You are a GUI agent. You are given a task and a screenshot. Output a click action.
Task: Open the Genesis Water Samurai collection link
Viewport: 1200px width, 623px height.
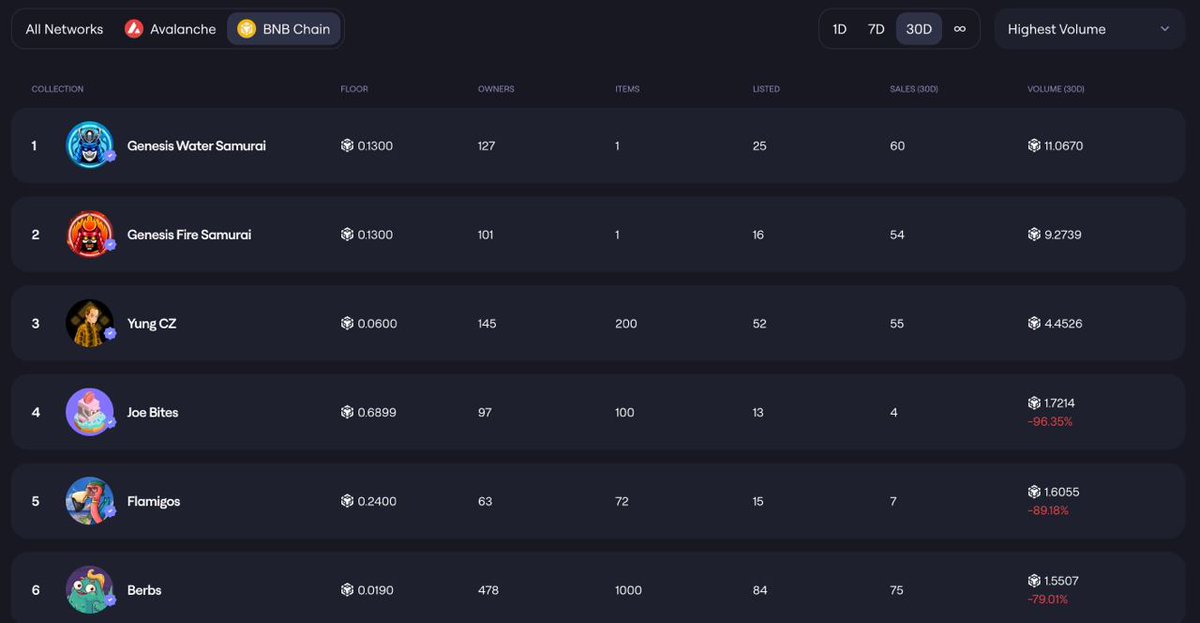(x=196, y=146)
